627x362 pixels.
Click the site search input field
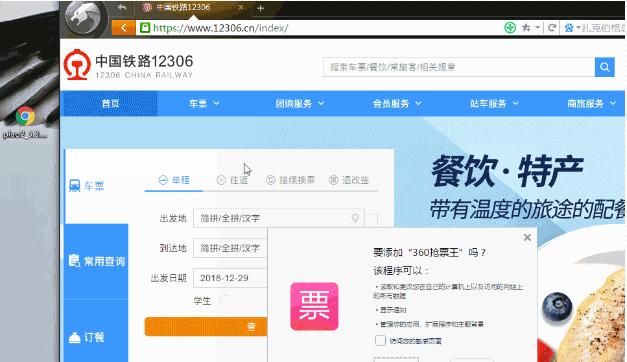(x=459, y=67)
